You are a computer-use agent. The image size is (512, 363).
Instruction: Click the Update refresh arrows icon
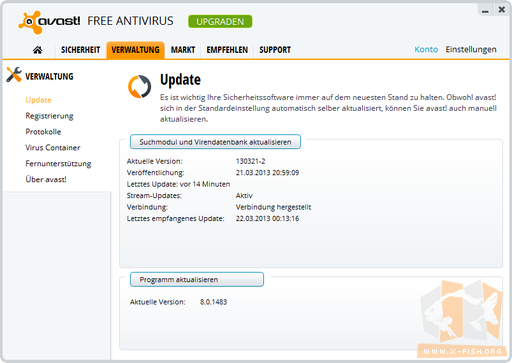click(x=139, y=86)
